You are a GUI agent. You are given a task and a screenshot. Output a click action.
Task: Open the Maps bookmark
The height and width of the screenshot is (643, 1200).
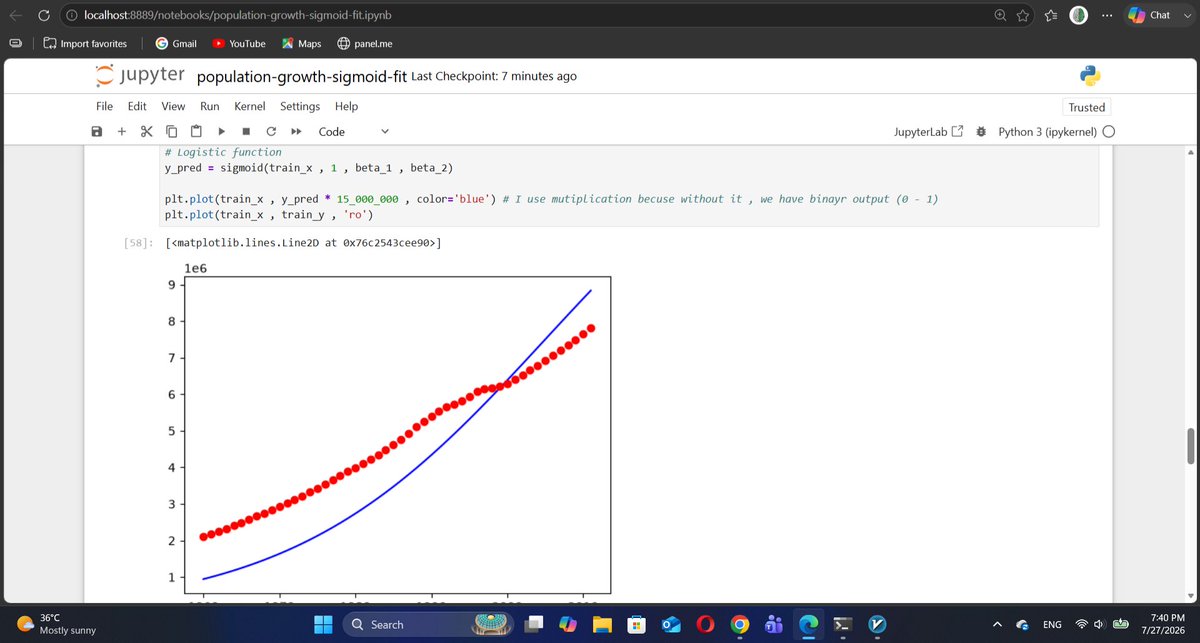click(x=301, y=44)
